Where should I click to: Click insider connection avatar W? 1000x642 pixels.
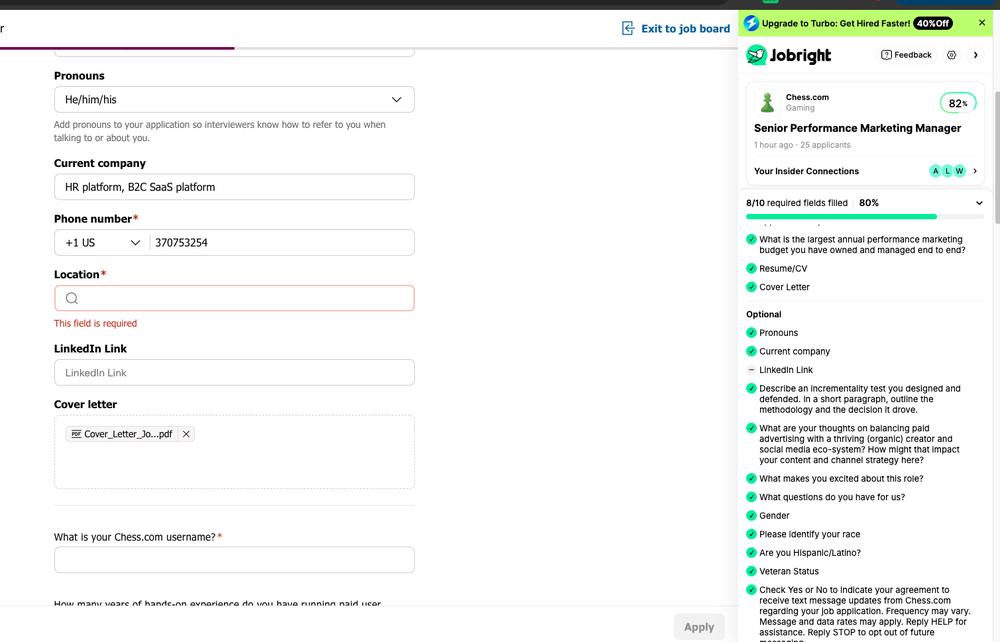[959, 171]
